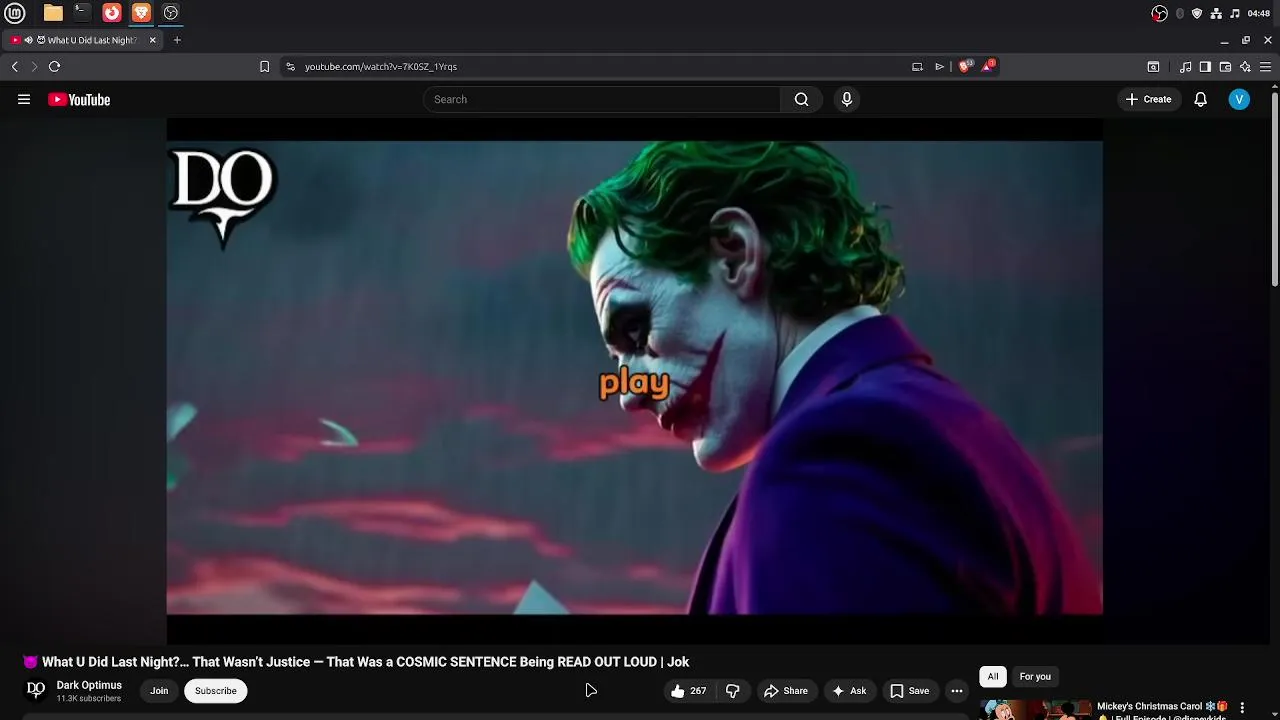Dislike the video with thumbs down
The image size is (1280, 720).
pos(733,691)
